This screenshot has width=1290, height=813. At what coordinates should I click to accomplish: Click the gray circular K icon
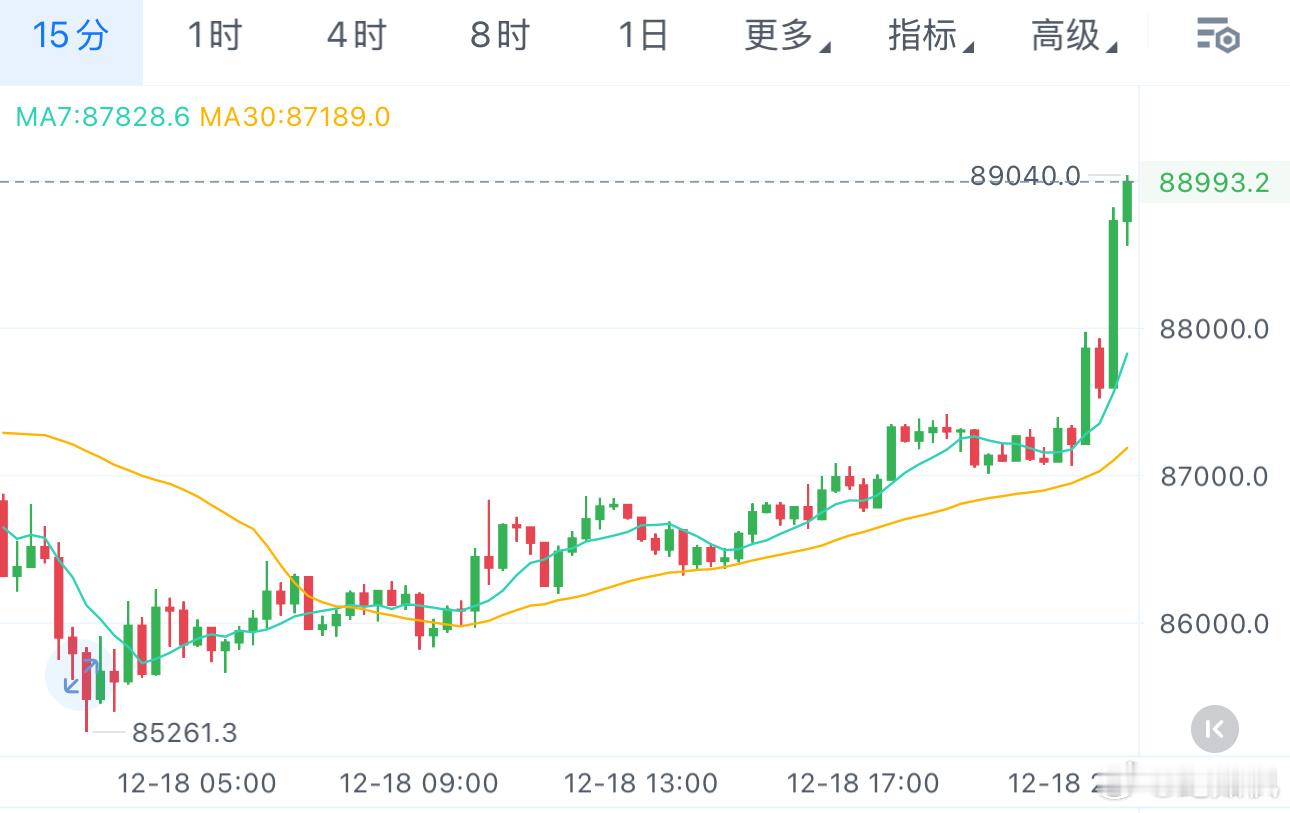point(1214,728)
